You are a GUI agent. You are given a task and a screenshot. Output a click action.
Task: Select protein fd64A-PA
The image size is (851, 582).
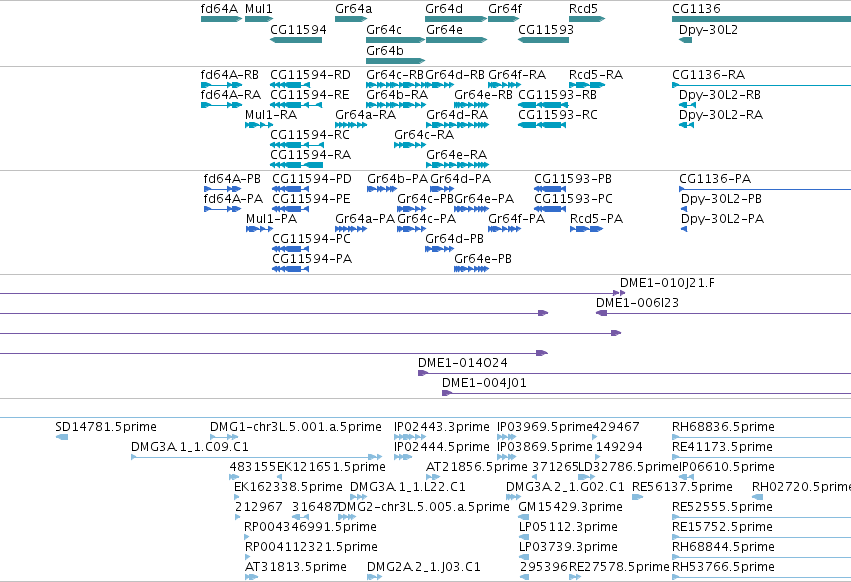pyautogui.click(x=222, y=209)
